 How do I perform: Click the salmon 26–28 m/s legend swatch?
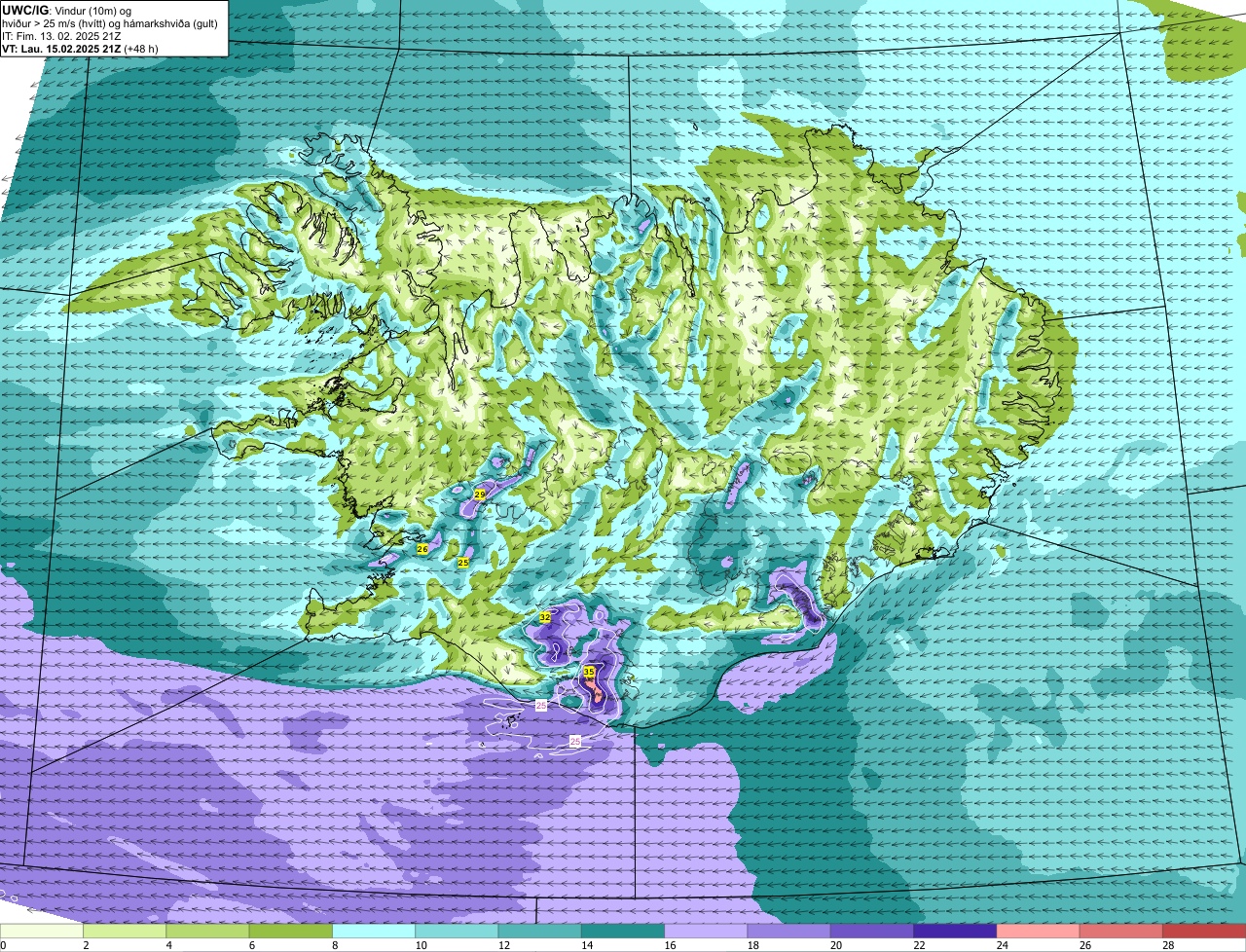pyautogui.click(x=1121, y=931)
